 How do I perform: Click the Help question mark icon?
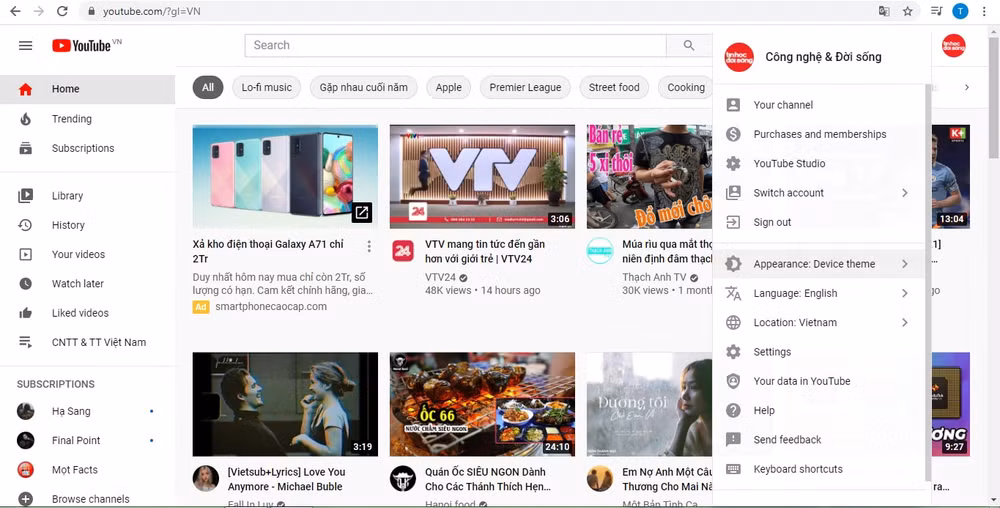(733, 410)
